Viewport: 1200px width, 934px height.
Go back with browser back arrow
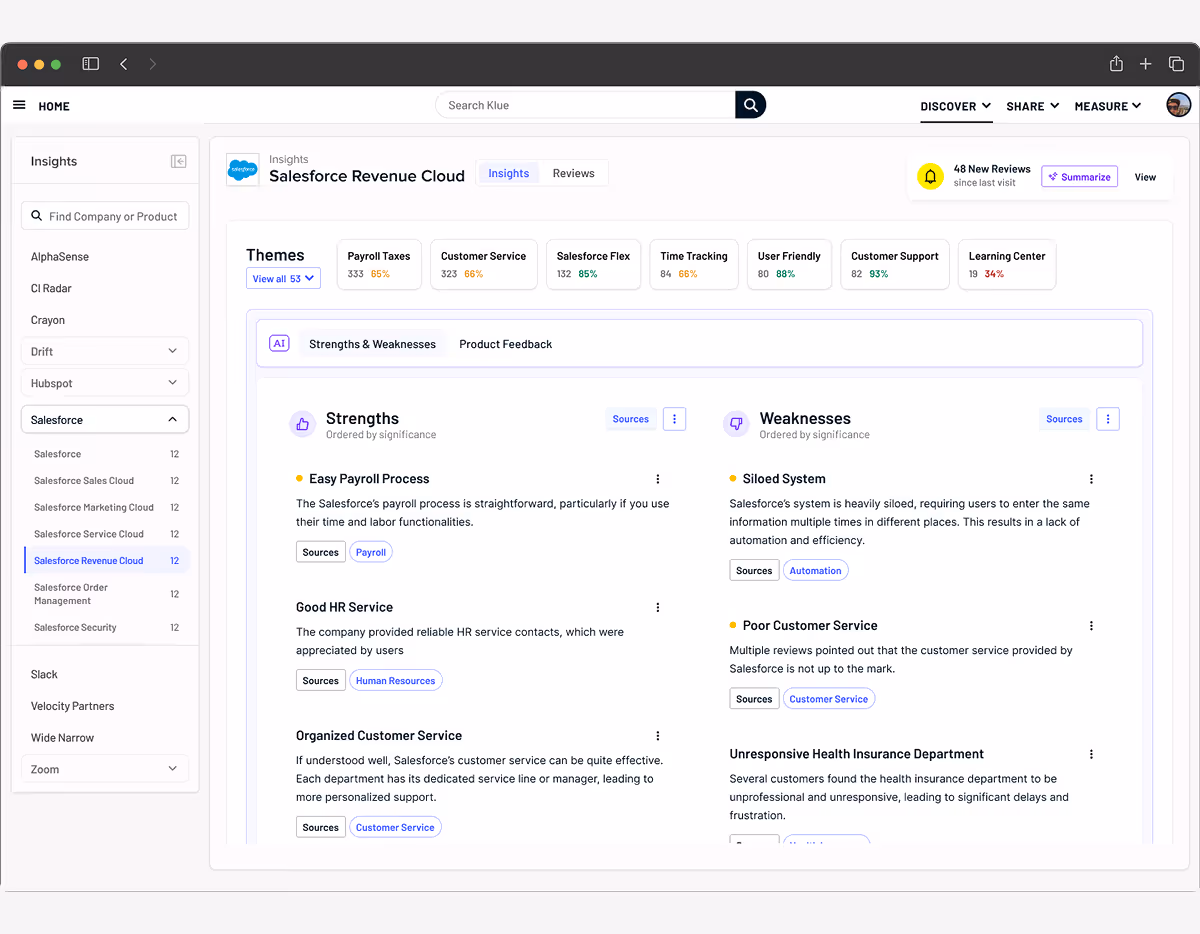pyautogui.click(x=123, y=64)
